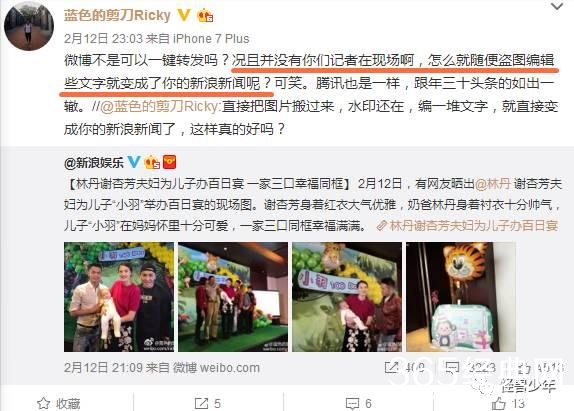This screenshot has width=574, height=411.
Task: View fourth photo of tiger balloon cake
Action: pos(461,297)
